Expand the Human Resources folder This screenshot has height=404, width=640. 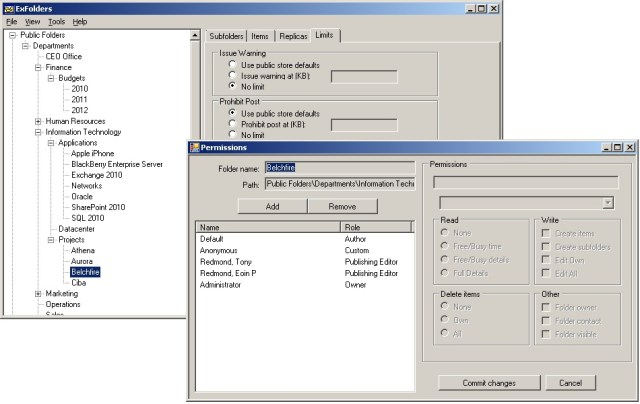pyautogui.click(x=38, y=121)
